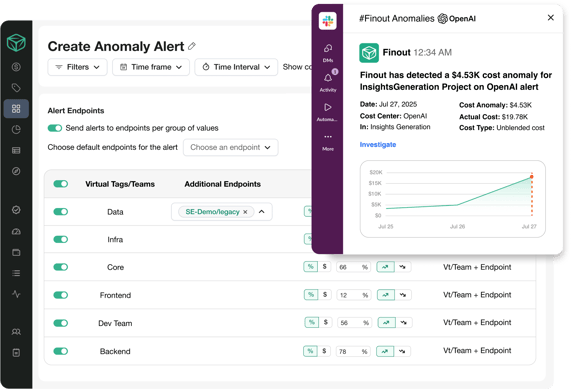571x389 pixels.
Task: Open the compass explore icon in sidebar
Action: 16,171
